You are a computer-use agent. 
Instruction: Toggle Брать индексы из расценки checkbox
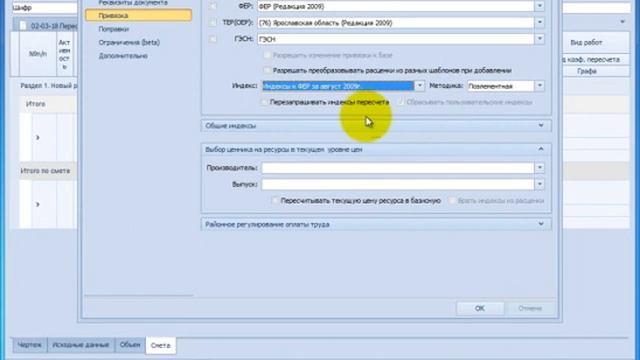click(x=452, y=201)
